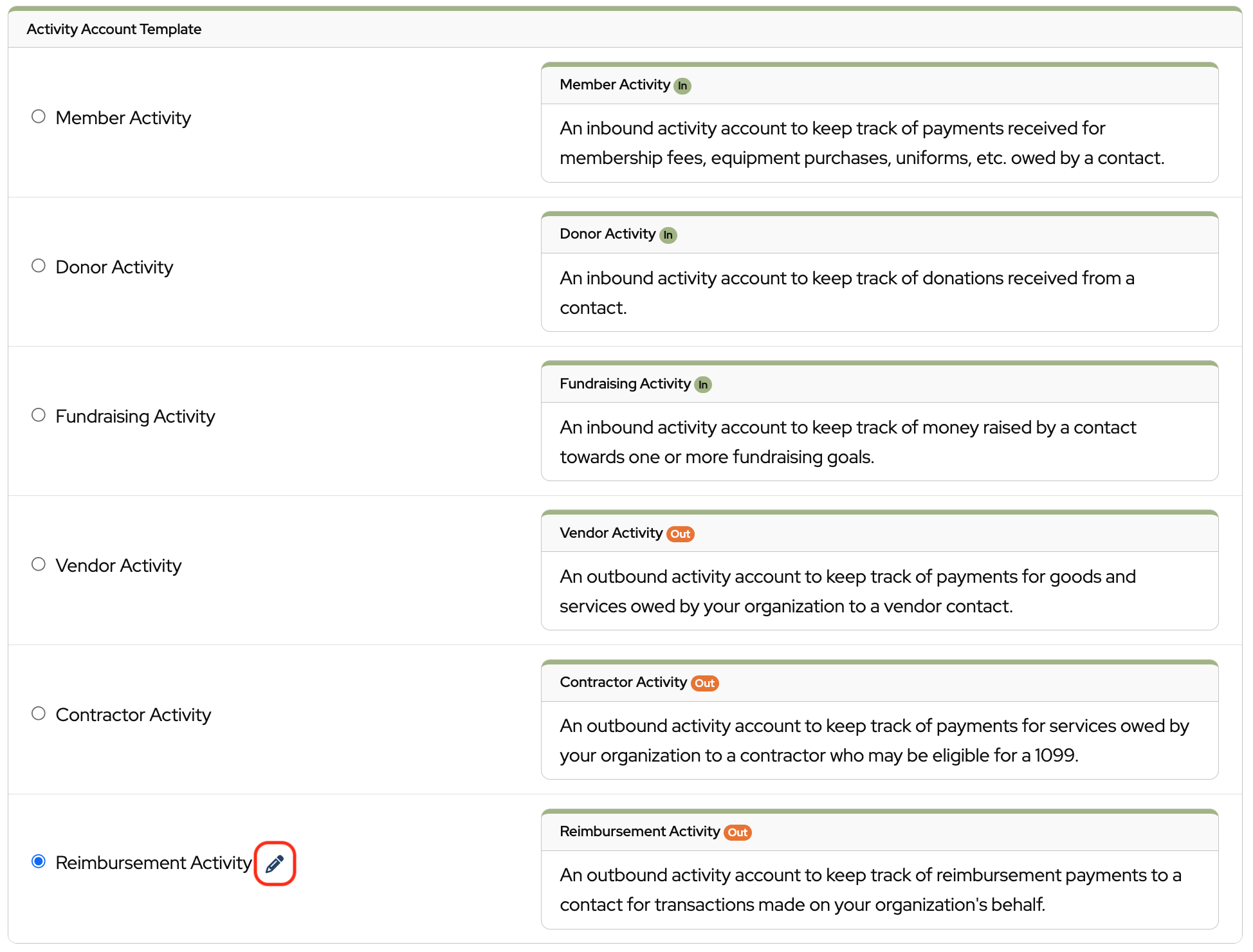The height and width of the screenshot is (952, 1253).
Task: Pick the Vendor Activity radio button
Action: 39,564
